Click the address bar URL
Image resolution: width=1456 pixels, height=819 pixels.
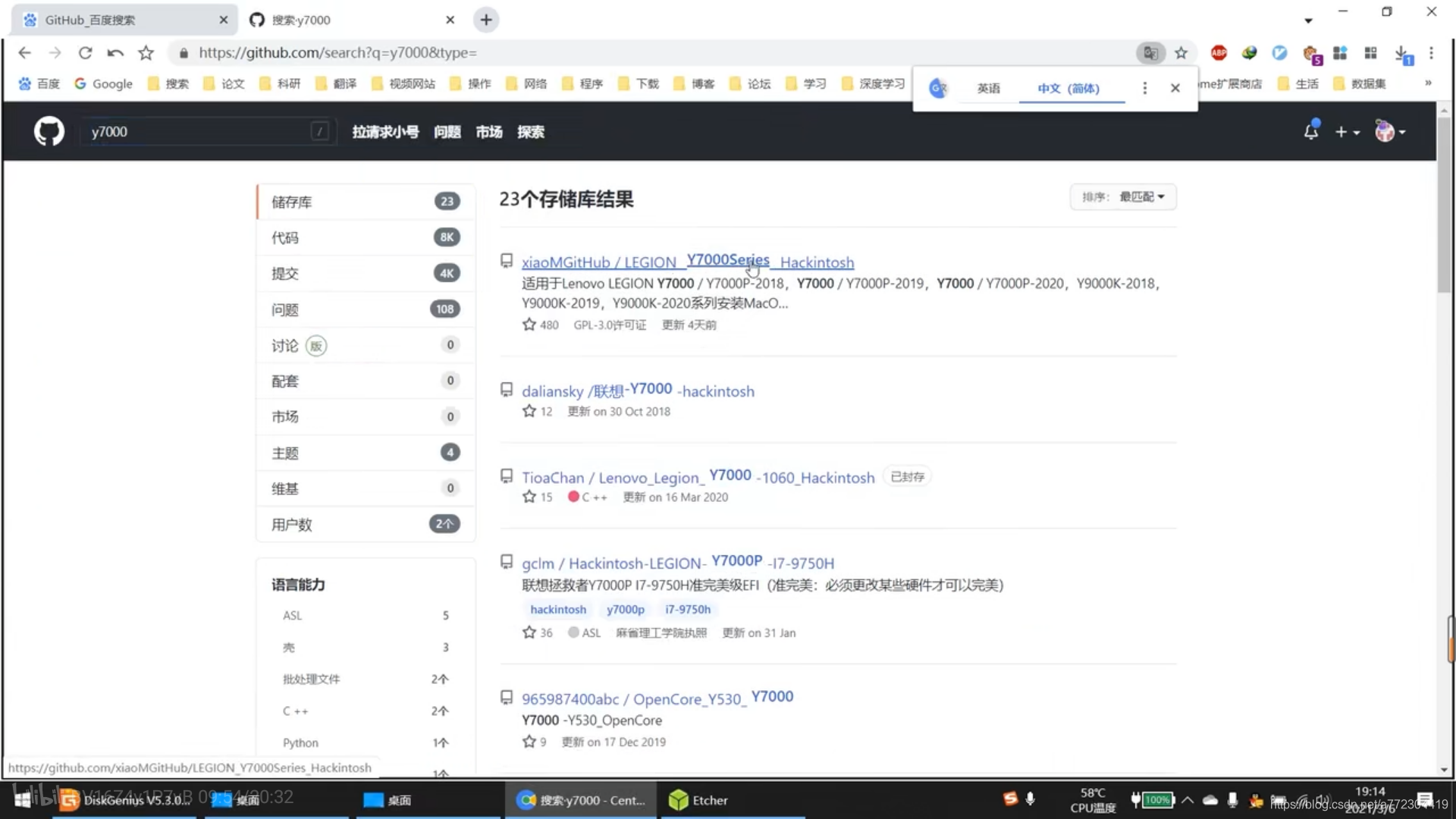pyautogui.click(x=337, y=52)
